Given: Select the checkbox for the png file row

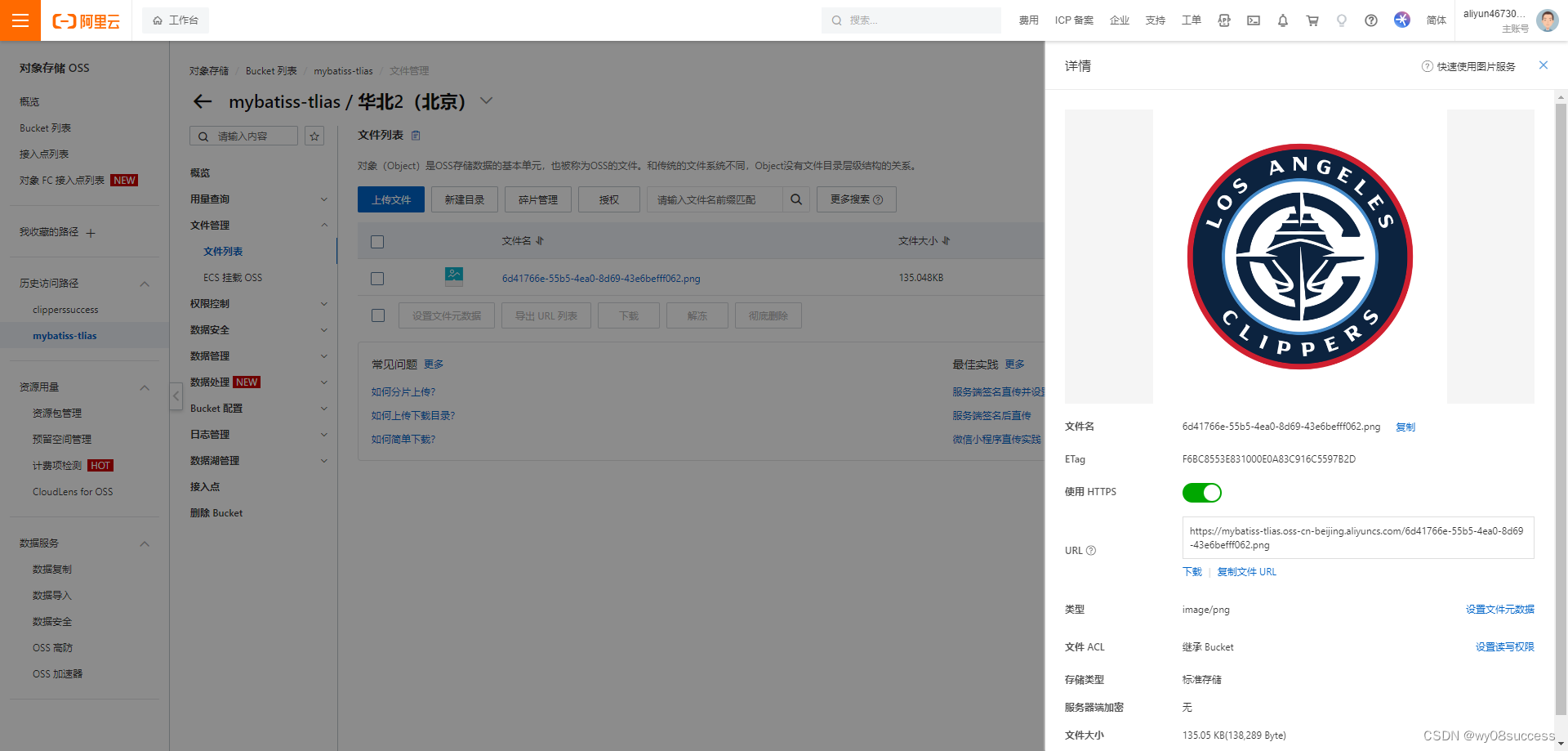Looking at the screenshot, I should coord(376,278).
